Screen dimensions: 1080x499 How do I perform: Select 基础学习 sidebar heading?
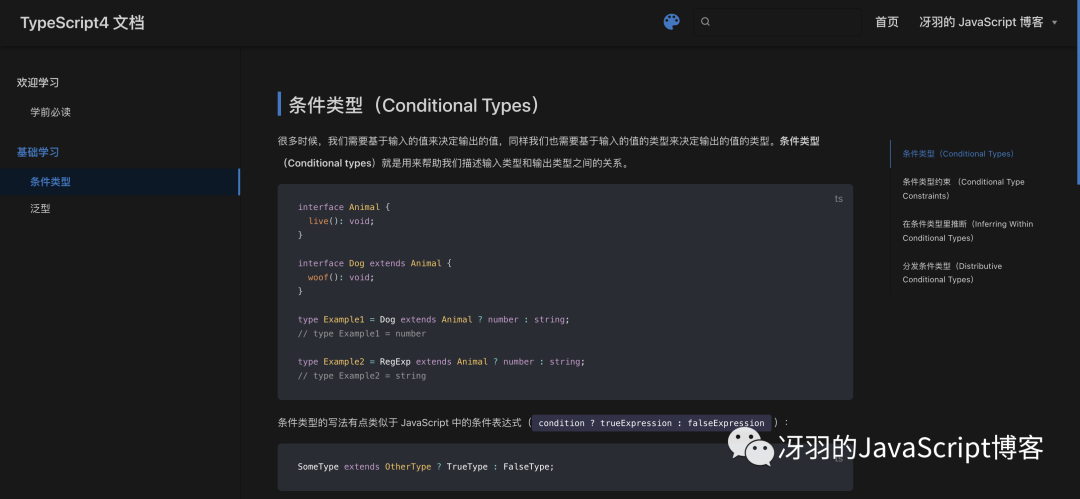click(38, 152)
